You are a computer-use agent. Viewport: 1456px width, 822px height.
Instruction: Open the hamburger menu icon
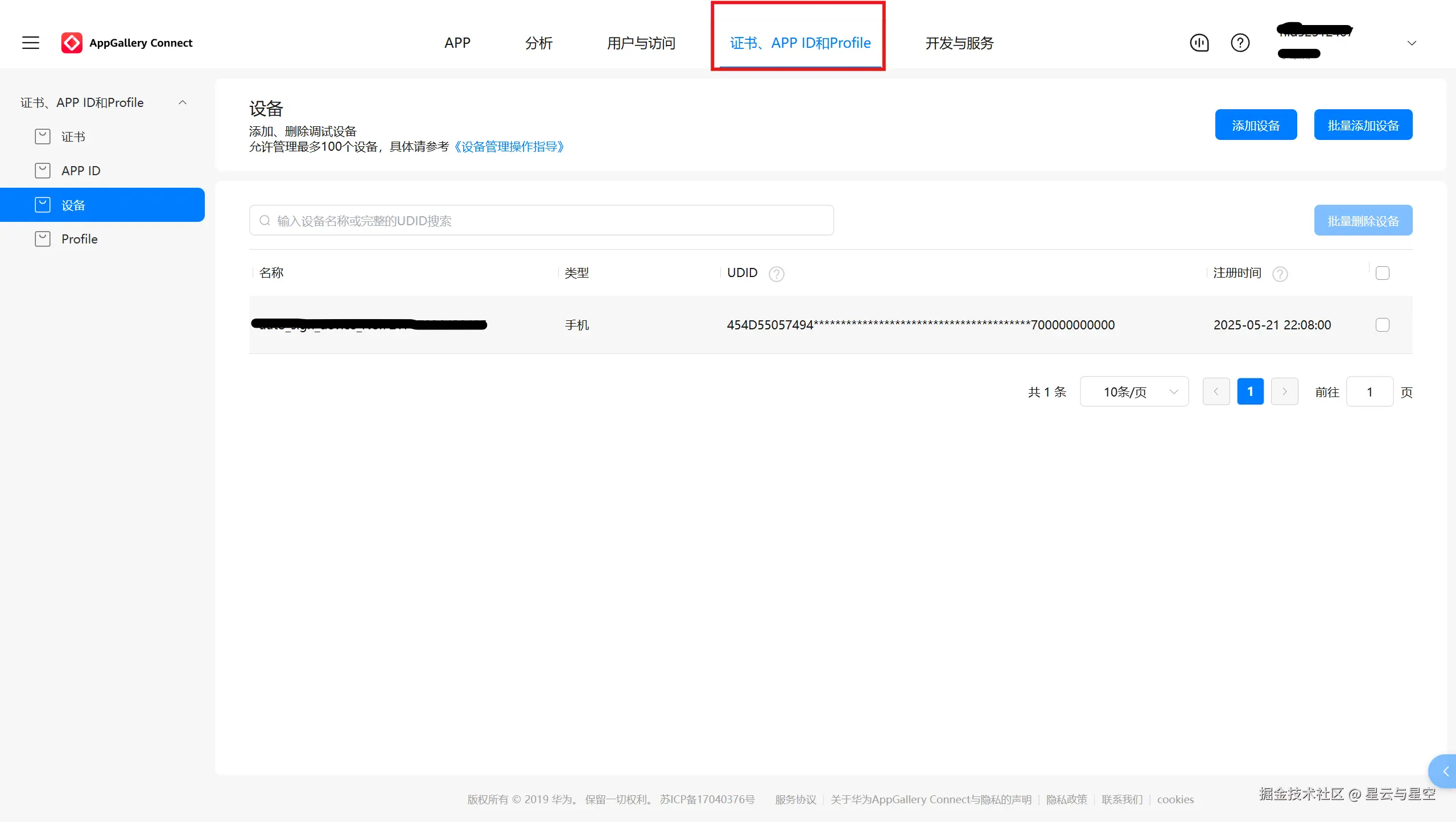point(31,43)
